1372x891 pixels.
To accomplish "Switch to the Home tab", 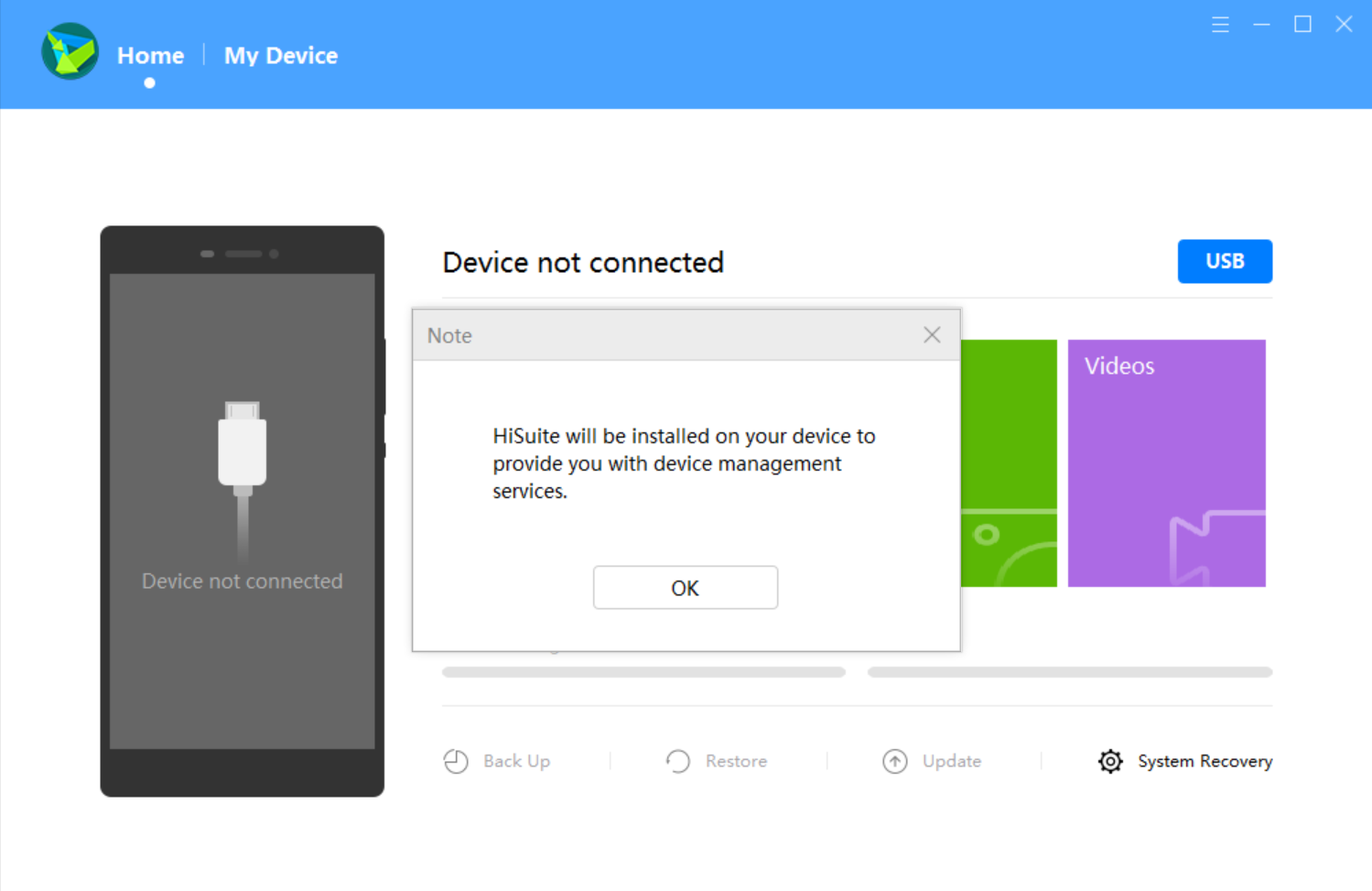I will coord(149,56).
